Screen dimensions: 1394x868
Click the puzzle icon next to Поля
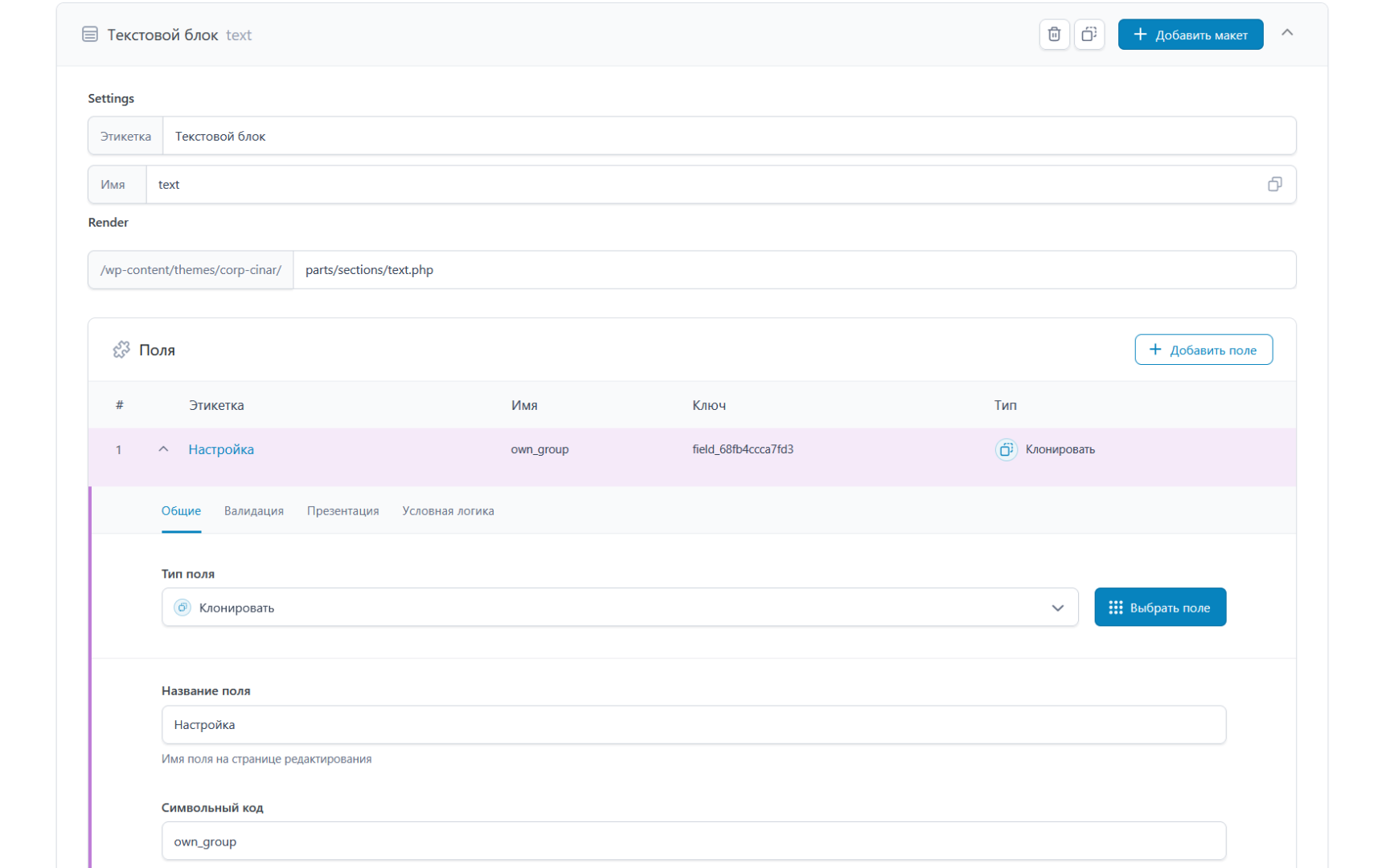121,350
